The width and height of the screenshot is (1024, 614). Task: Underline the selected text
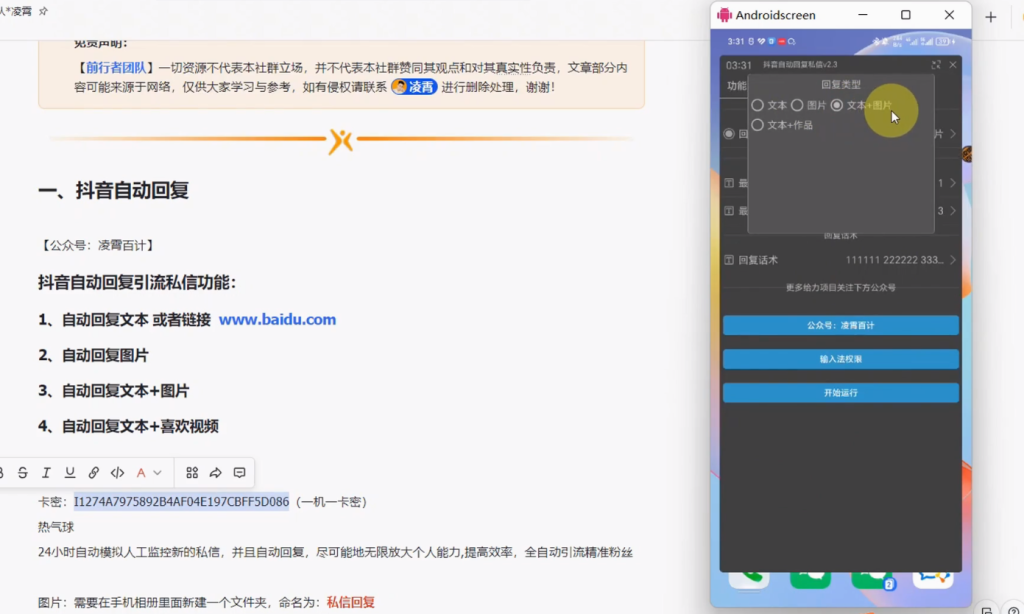(x=69, y=473)
